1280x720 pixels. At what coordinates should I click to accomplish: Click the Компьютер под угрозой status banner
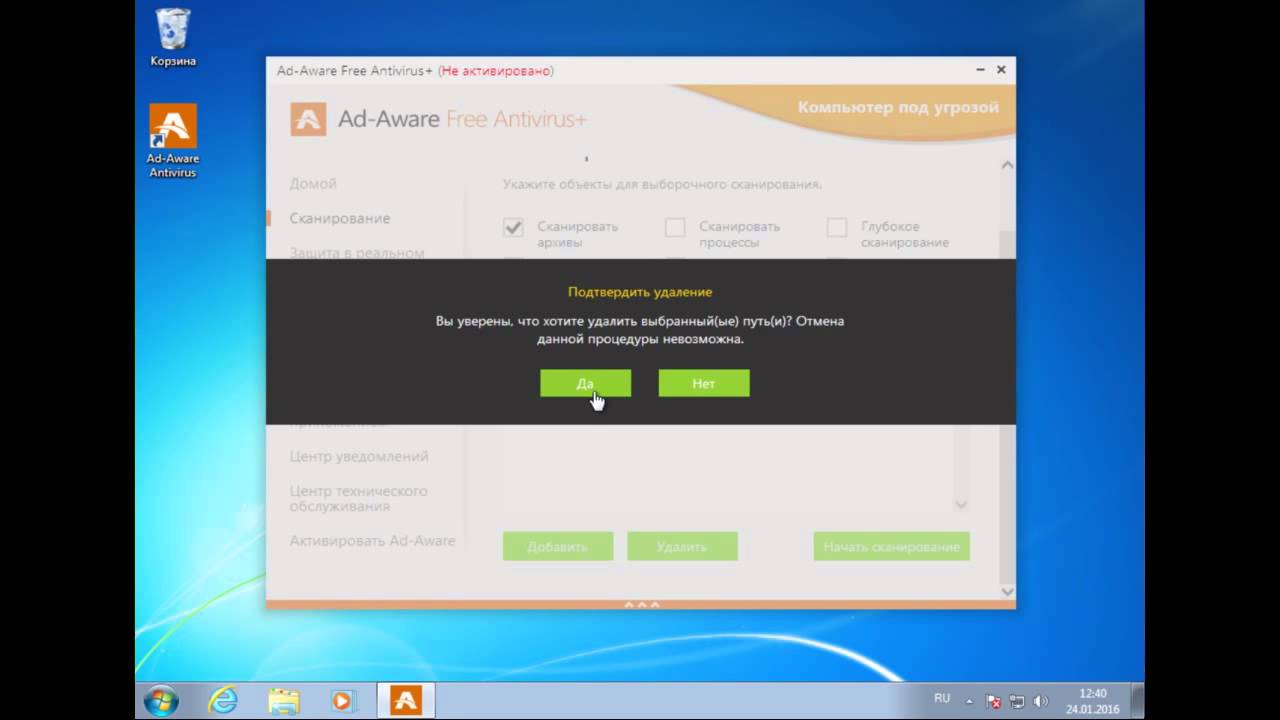(x=897, y=107)
